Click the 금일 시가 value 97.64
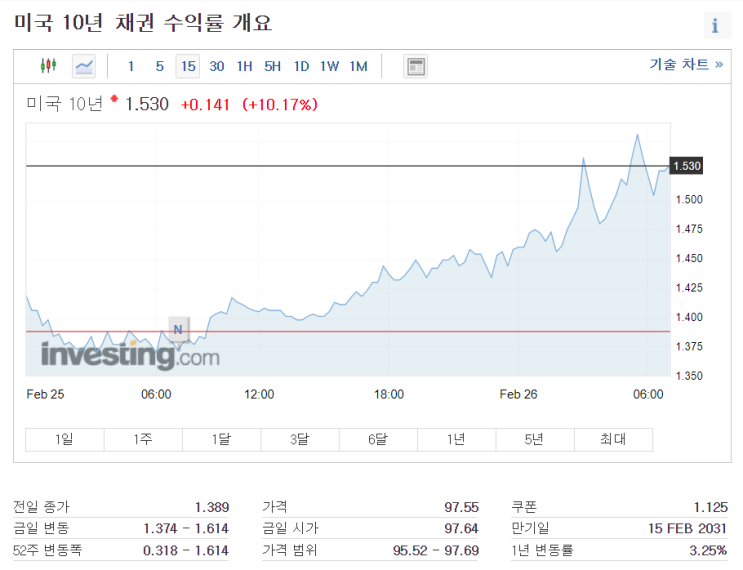 pos(462,528)
